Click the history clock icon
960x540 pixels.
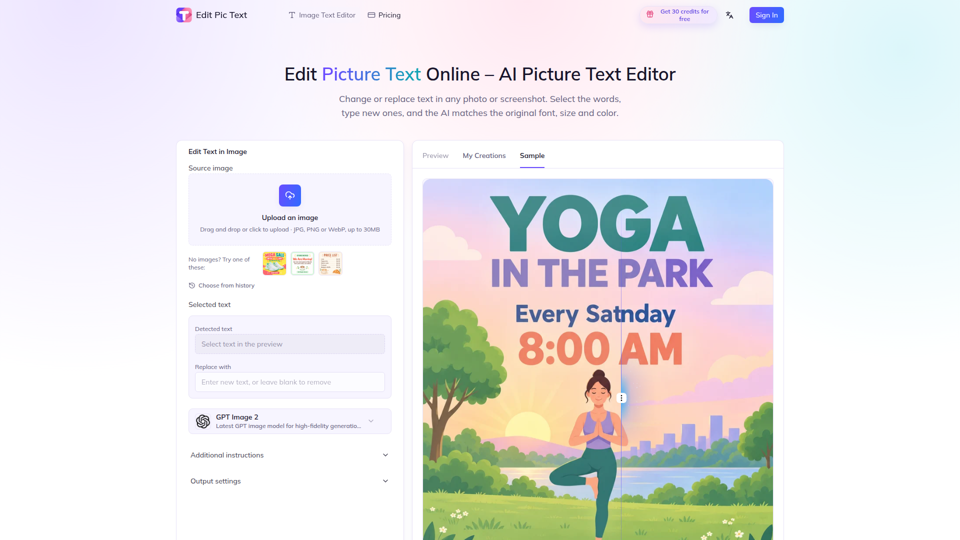tap(192, 285)
